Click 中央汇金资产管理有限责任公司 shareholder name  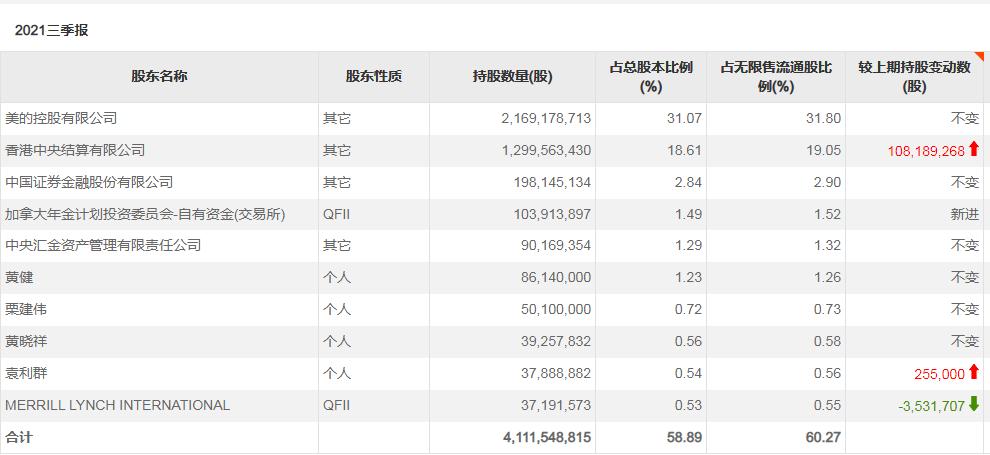click(103, 245)
